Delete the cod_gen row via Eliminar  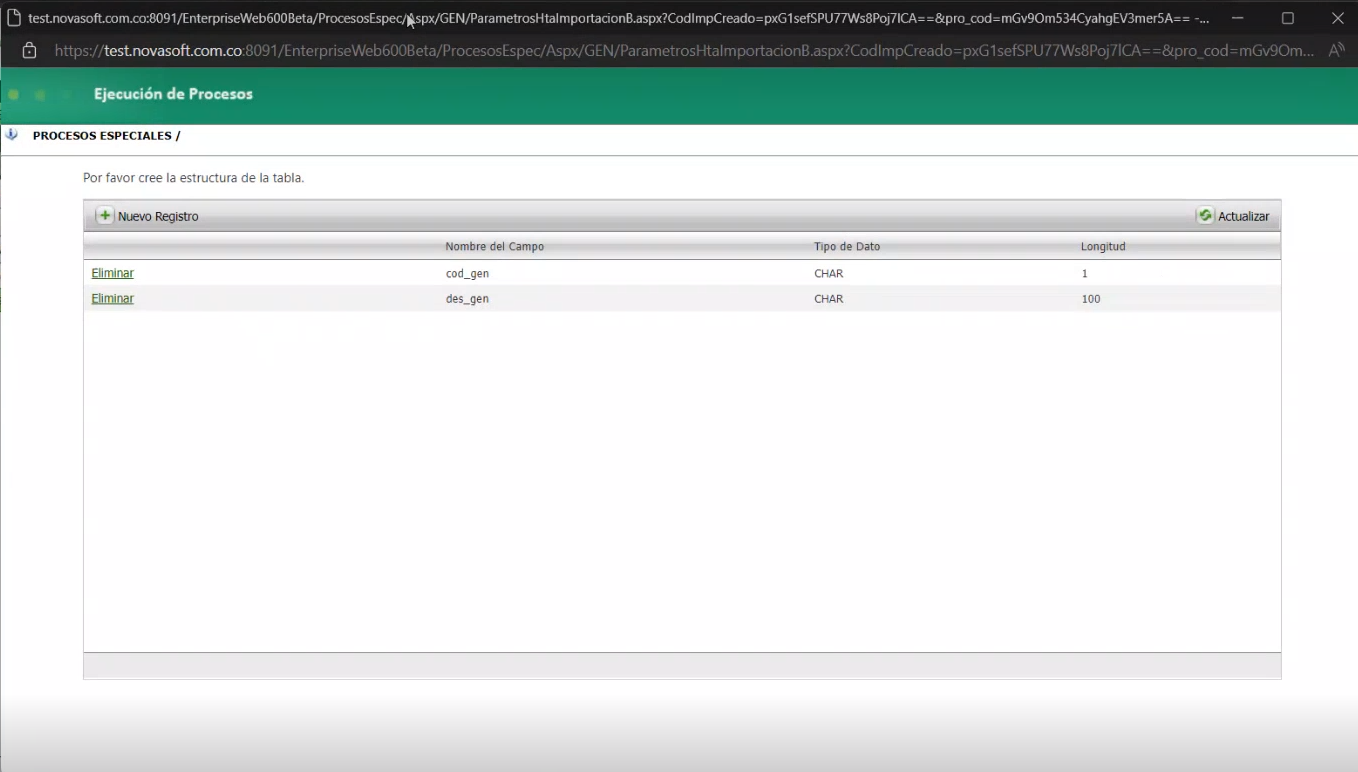pyautogui.click(x=112, y=273)
